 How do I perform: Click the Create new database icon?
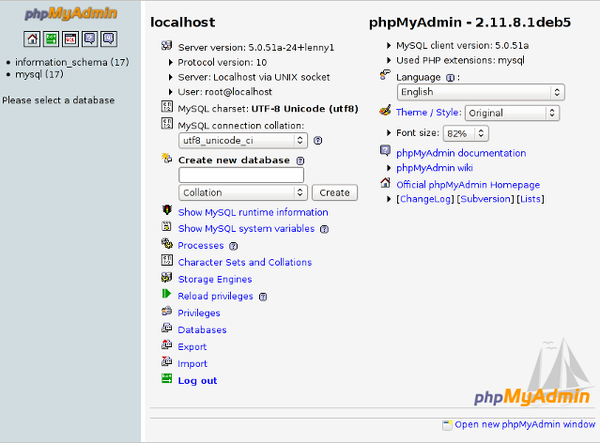(x=167, y=158)
